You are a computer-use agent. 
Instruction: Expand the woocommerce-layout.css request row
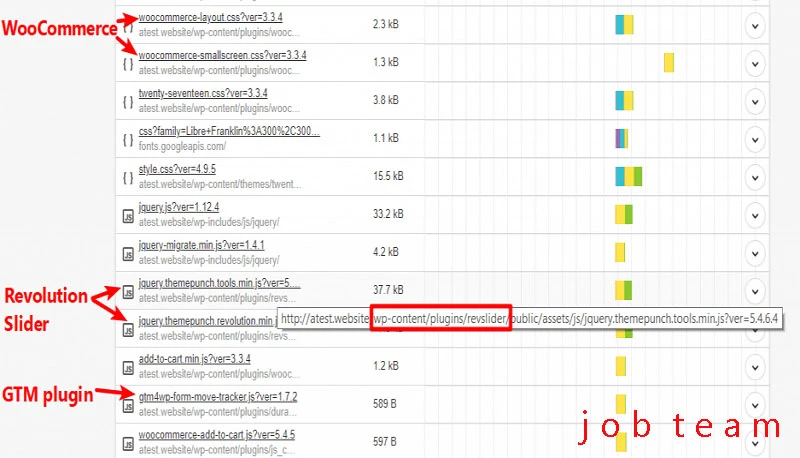pyautogui.click(x=755, y=24)
